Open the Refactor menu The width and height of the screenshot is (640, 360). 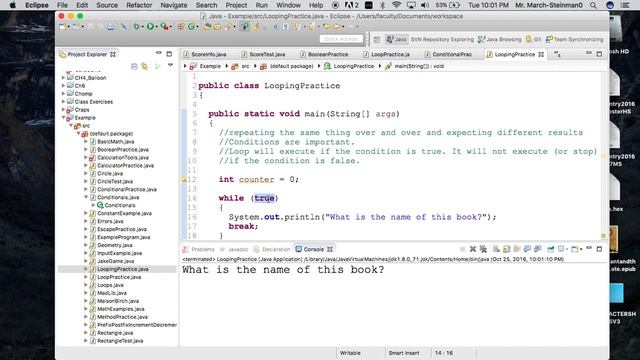(x=139, y=5)
